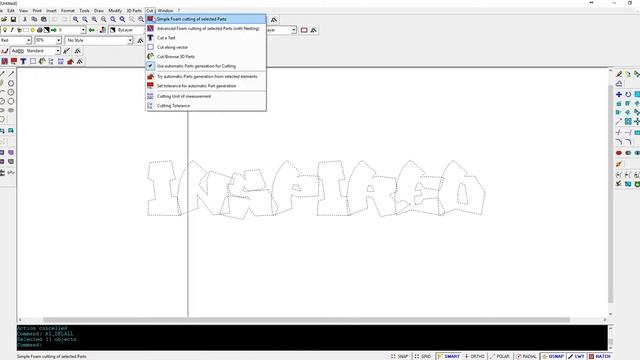Viewport: 640px width, 360px height.
Task: Toggle POLAR in status bar
Action: (x=500, y=356)
